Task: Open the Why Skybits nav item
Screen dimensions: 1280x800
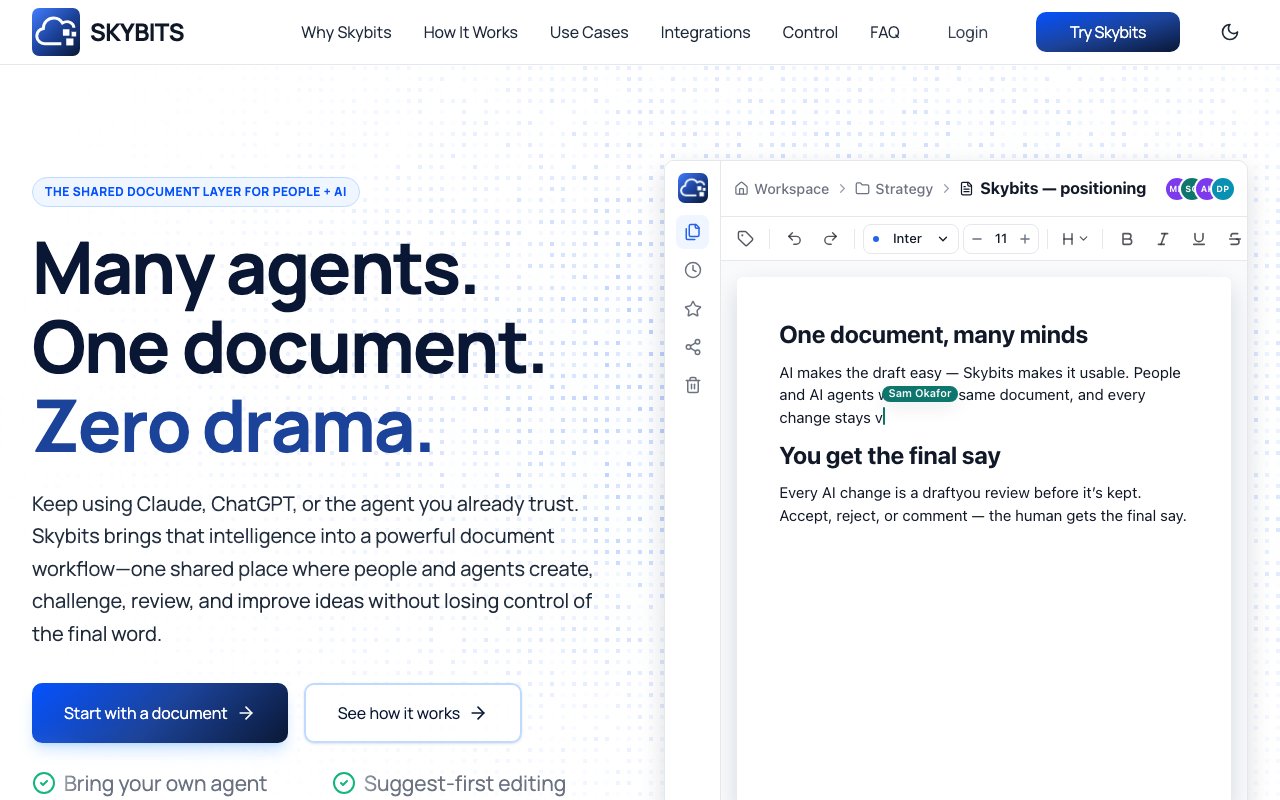Action: 346,32
